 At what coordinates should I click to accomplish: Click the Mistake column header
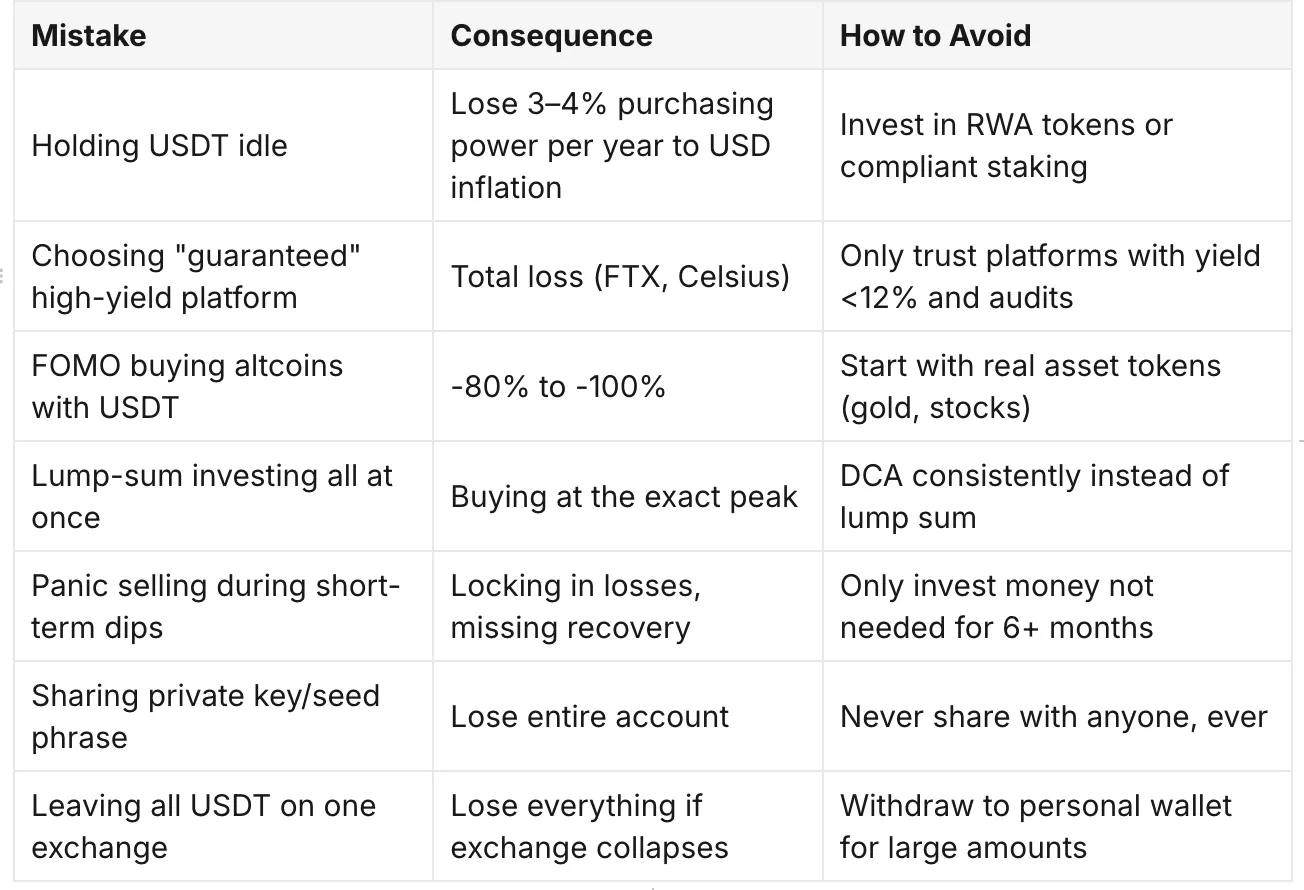(223, 36)
